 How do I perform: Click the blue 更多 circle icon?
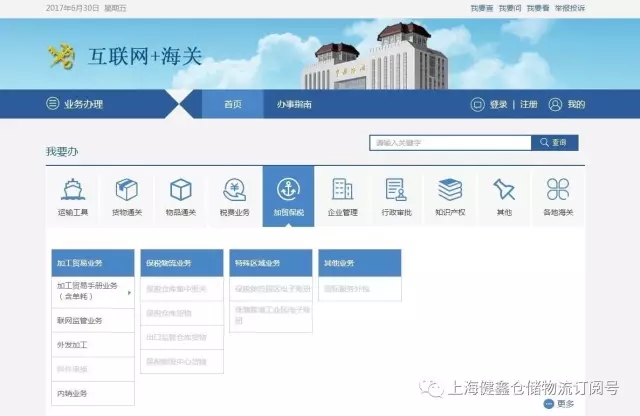(549, 404)
